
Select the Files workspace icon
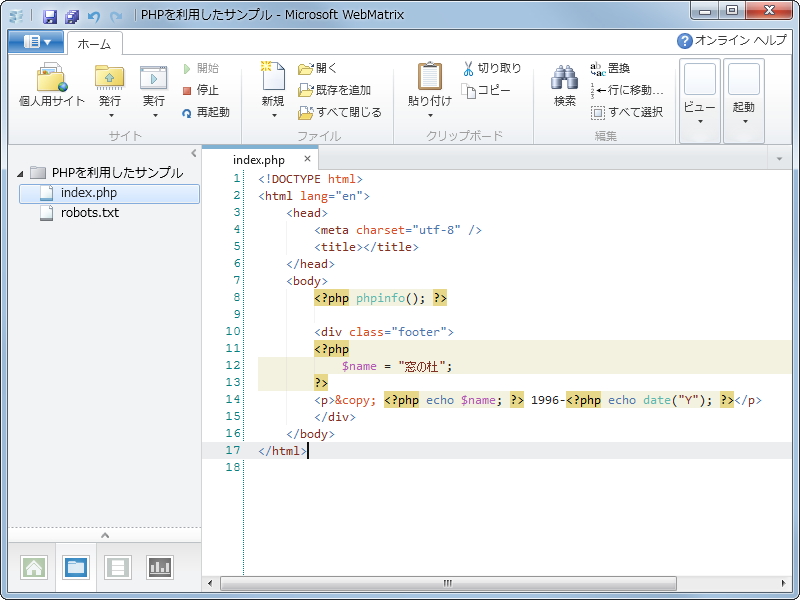click(74, 567)
